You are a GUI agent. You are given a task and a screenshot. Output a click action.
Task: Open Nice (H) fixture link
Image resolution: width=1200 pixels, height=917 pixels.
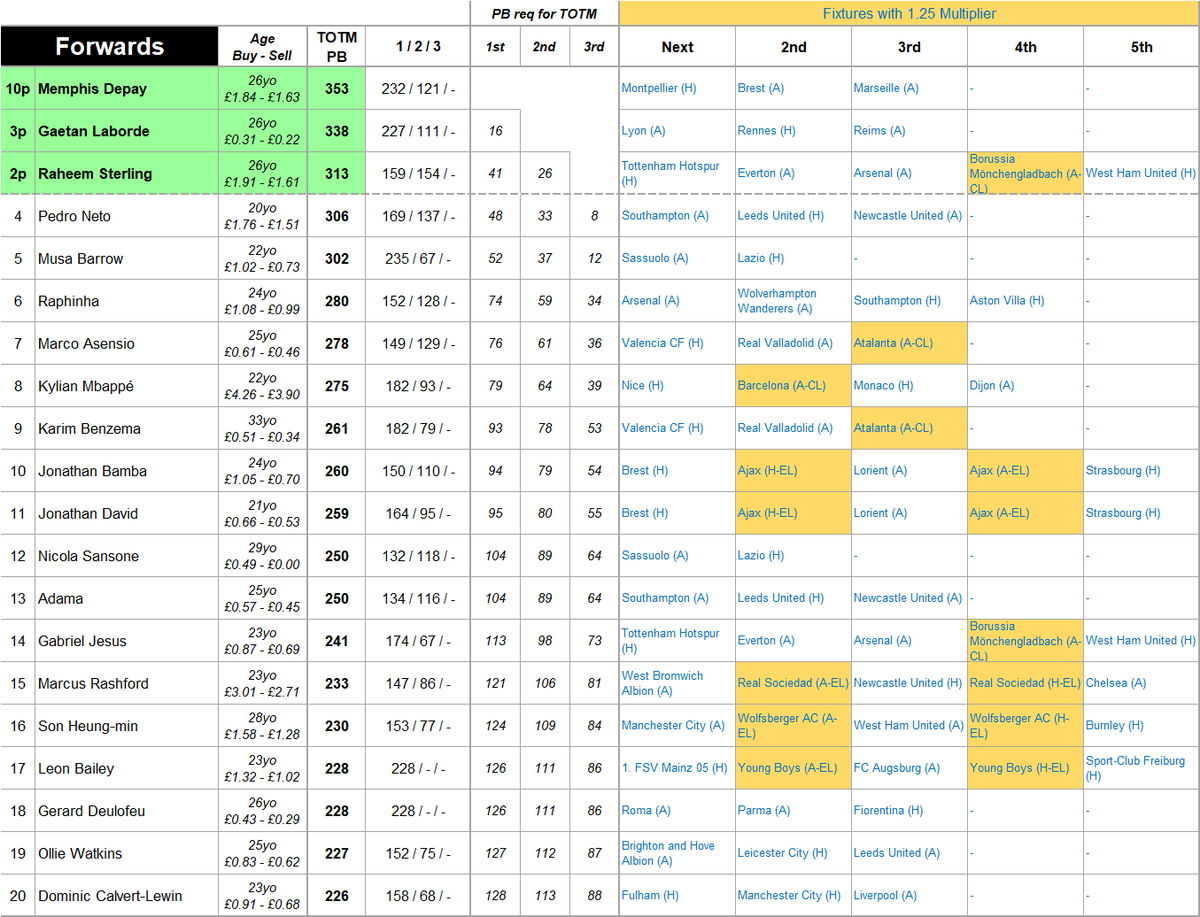point(643,386)
